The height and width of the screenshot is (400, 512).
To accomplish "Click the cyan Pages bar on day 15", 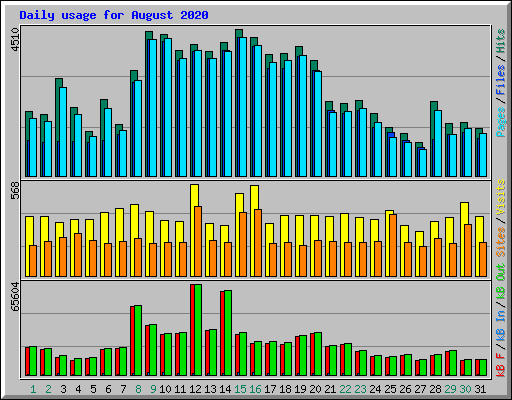I will click(x=243, y=107).
